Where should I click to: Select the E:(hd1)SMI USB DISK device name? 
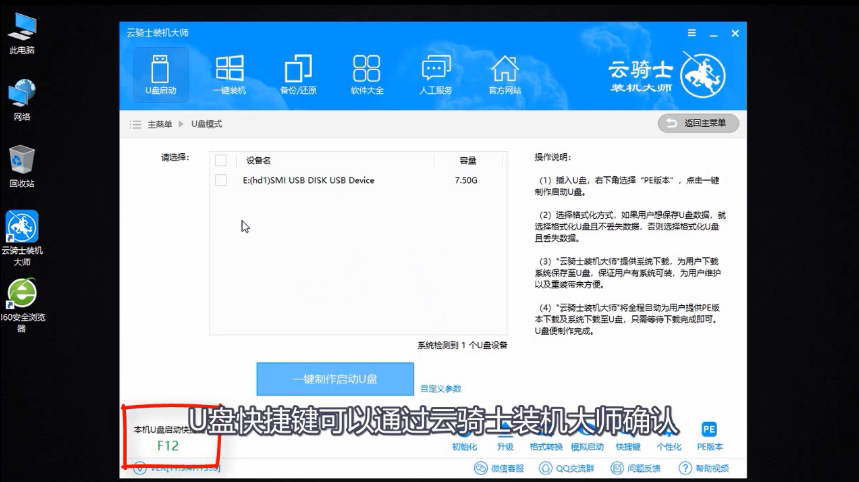308,180
